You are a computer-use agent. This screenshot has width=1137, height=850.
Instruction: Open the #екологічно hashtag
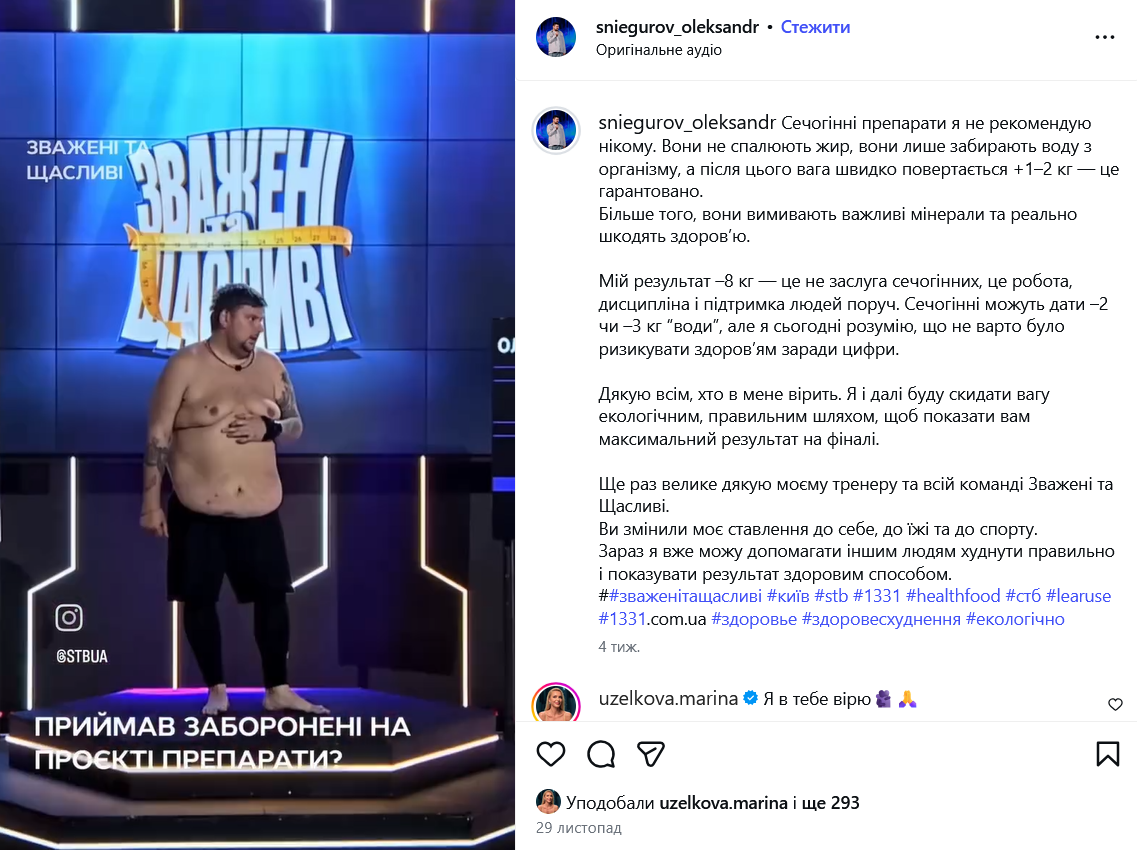1015,619
